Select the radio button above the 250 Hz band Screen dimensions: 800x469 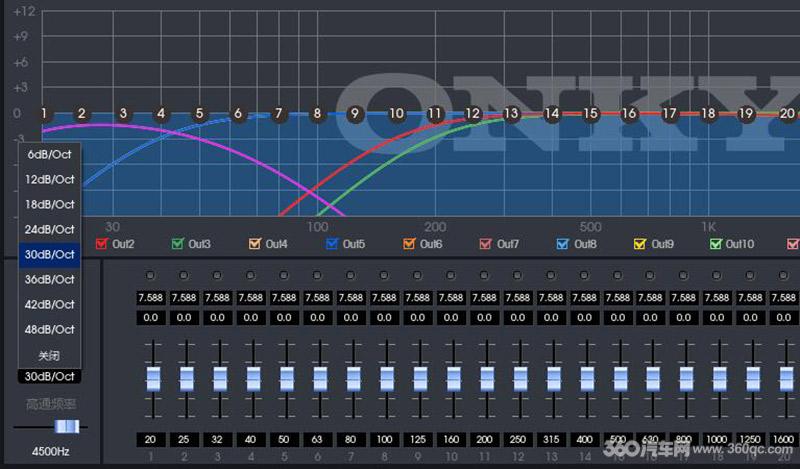(517, 276)
